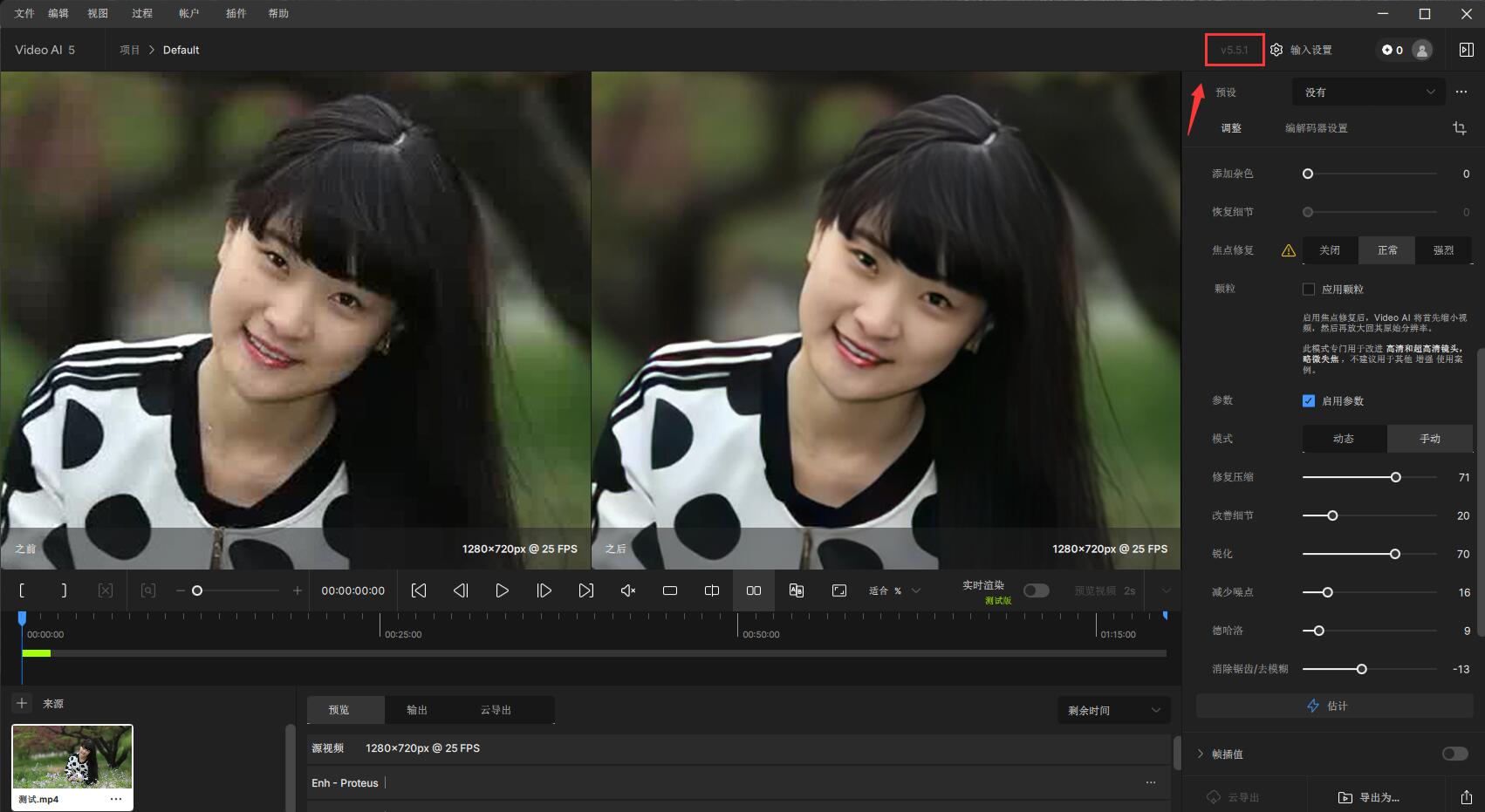Switch to single view layout
Screen dimensions: 1485x812
point(670,590)
